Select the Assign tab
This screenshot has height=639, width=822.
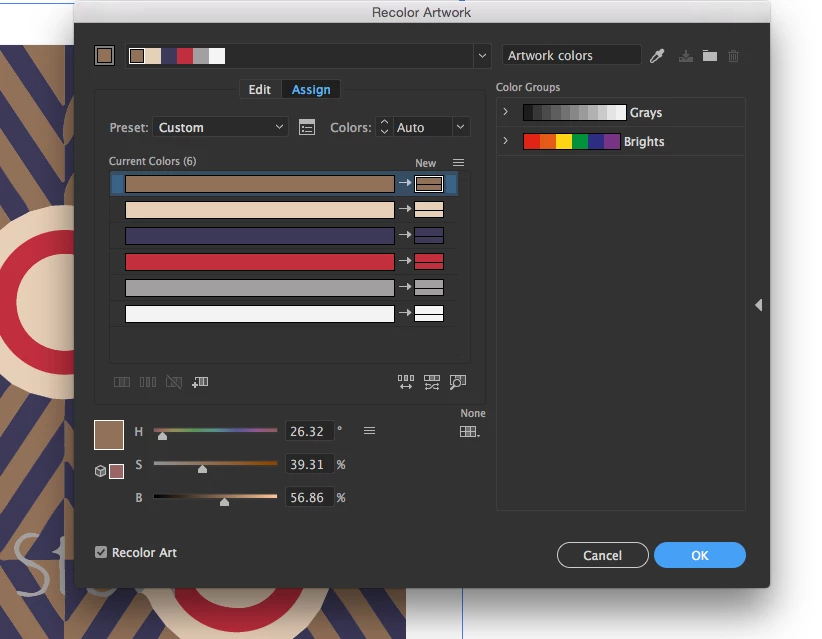coord(311,90)
